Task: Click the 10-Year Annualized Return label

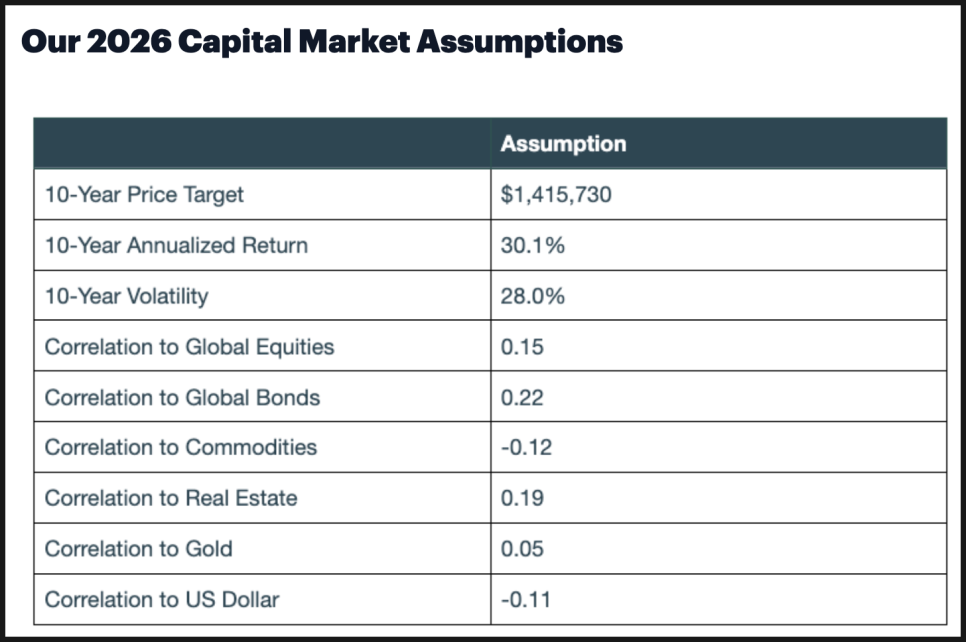Action: pyautogui.click(x=176, y=245)
